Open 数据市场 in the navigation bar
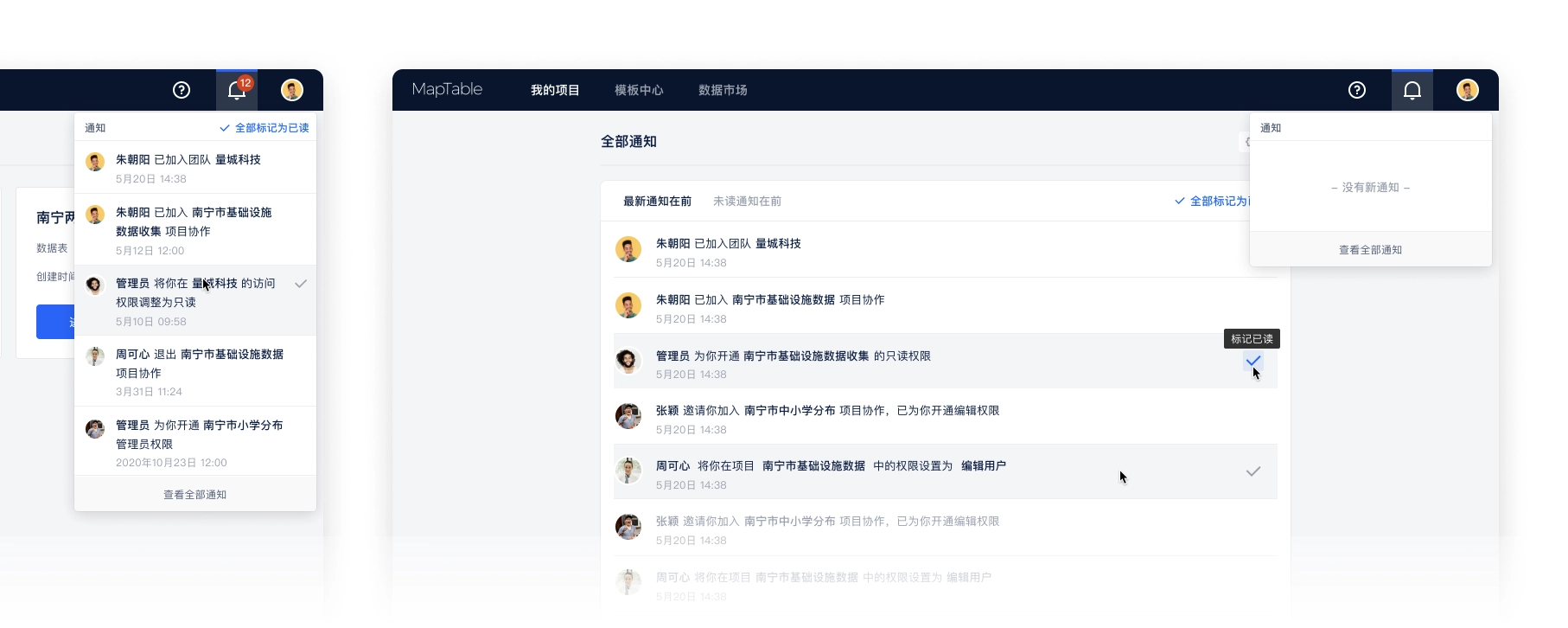This screenshot has width=1568, height=628. [x=723, y=90]
